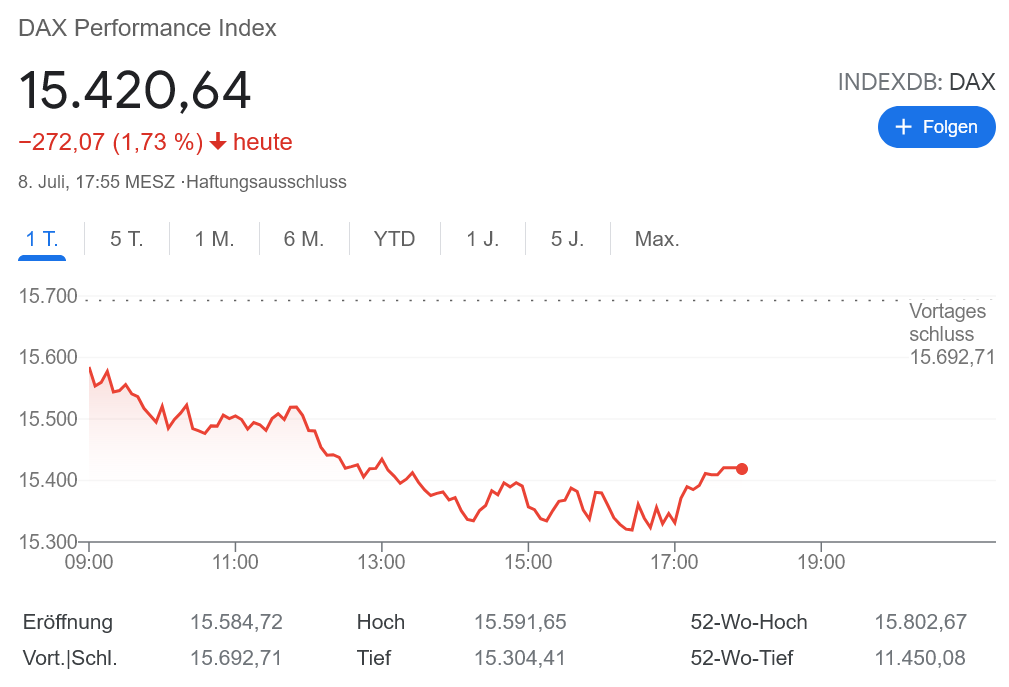
Task: Click the Vortagesschluss 15.692,71 label
Action: click(x=951, y=334)
